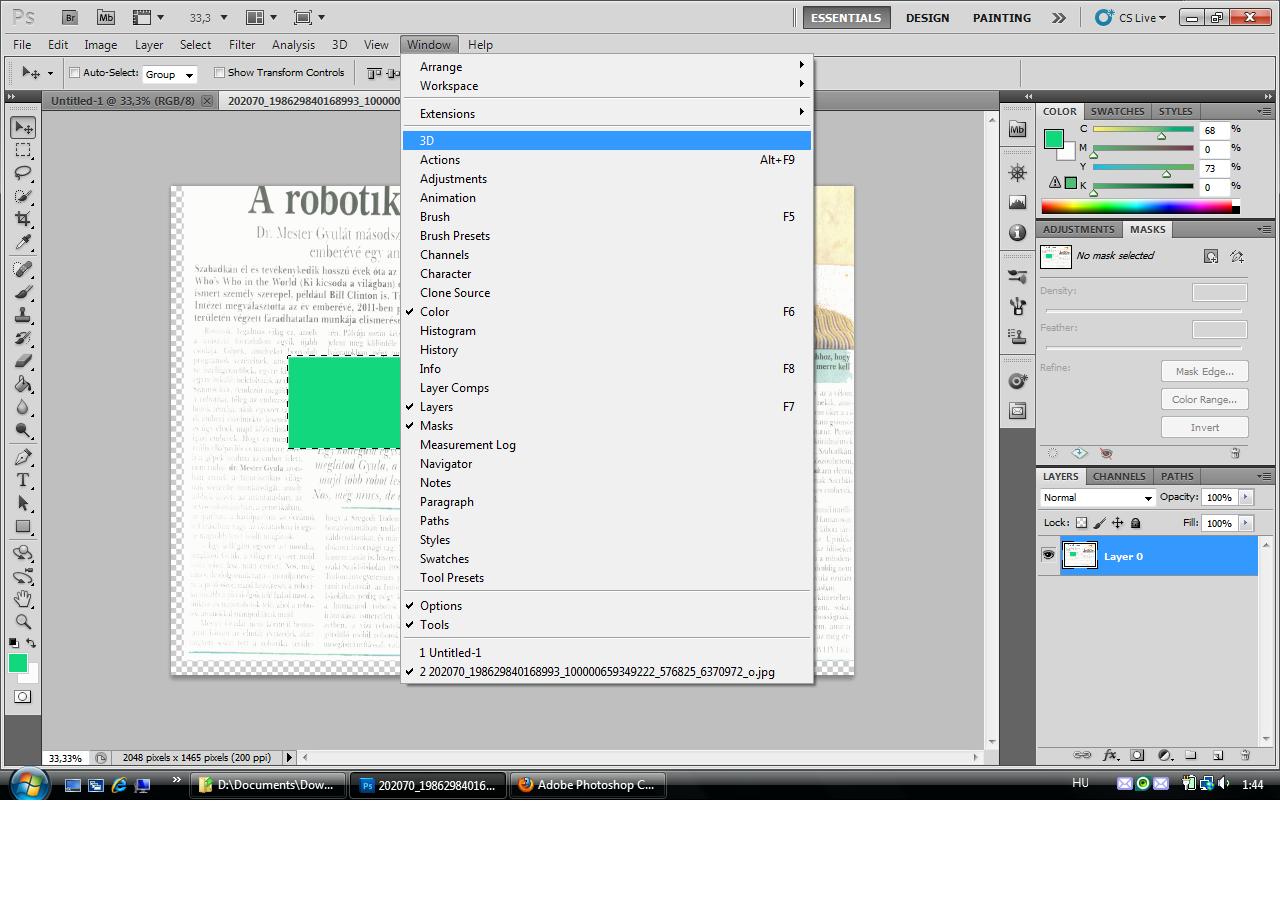Activate the Zoom tool in toolbox
This screenshot has width=1280, height=901.
(23, 622)
